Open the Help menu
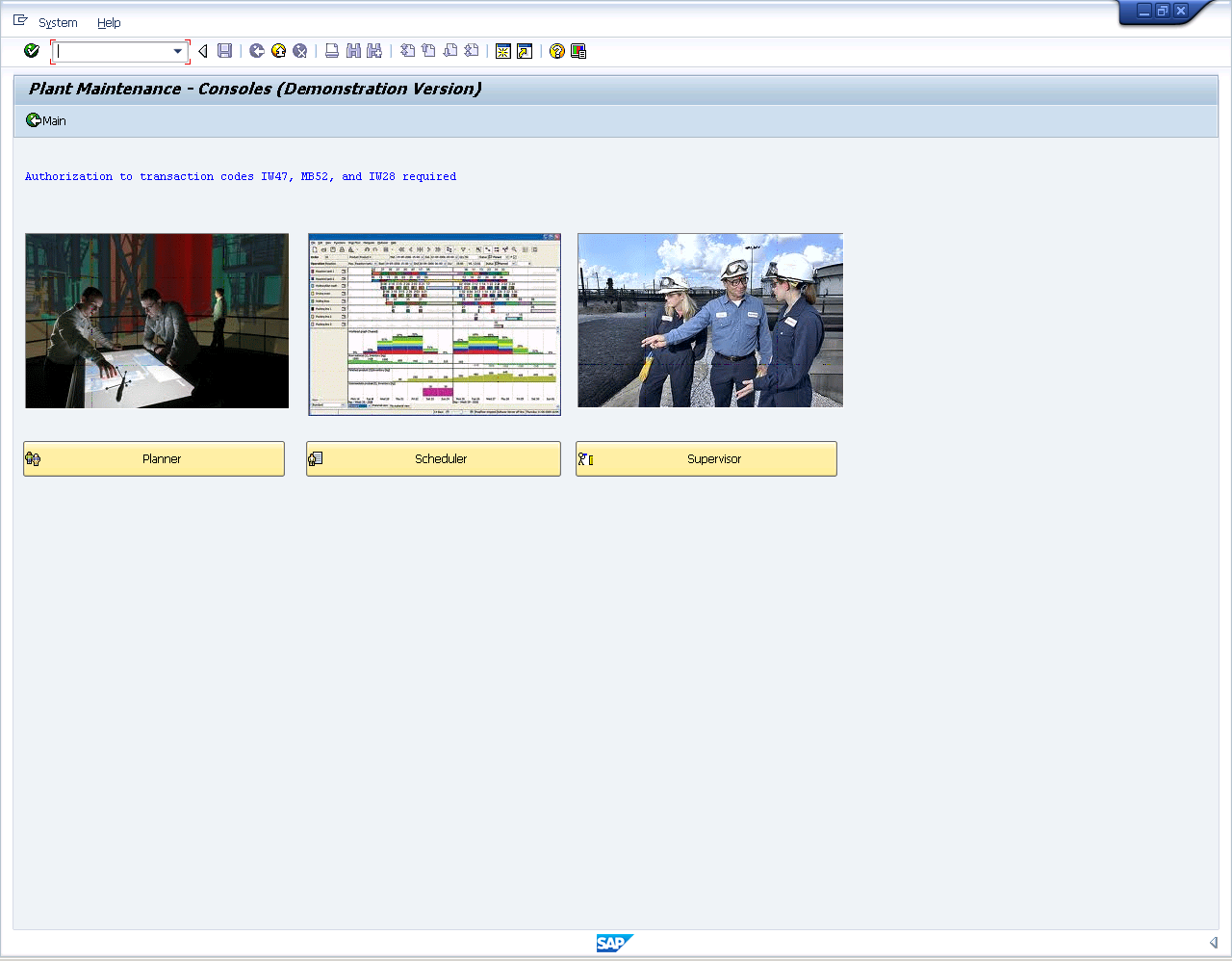Viewport: 1232px width, 961px height. pyautogui.click(x=109, y=23)
